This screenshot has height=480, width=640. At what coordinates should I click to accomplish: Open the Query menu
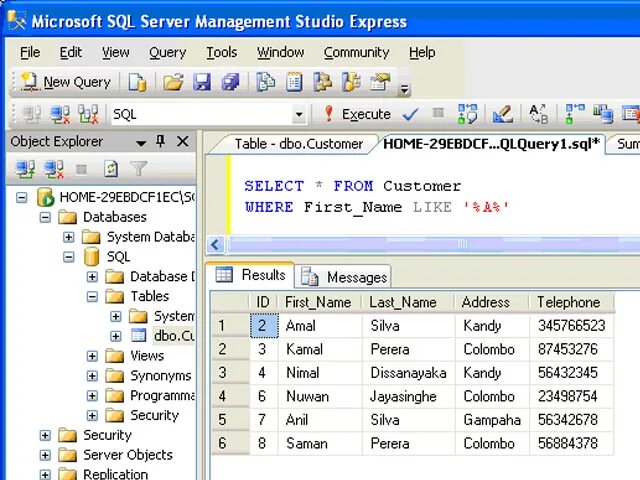point(167,52)
